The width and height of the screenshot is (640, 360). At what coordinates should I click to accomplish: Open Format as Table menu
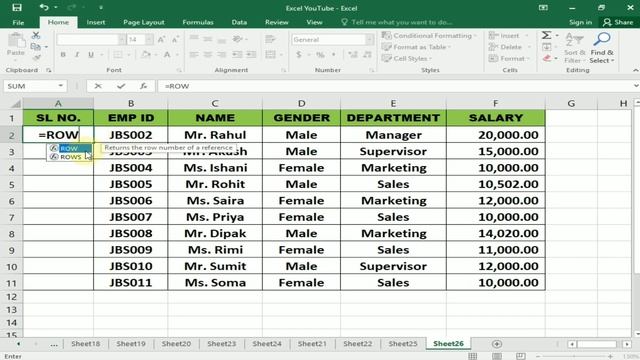tap(416, 47)
